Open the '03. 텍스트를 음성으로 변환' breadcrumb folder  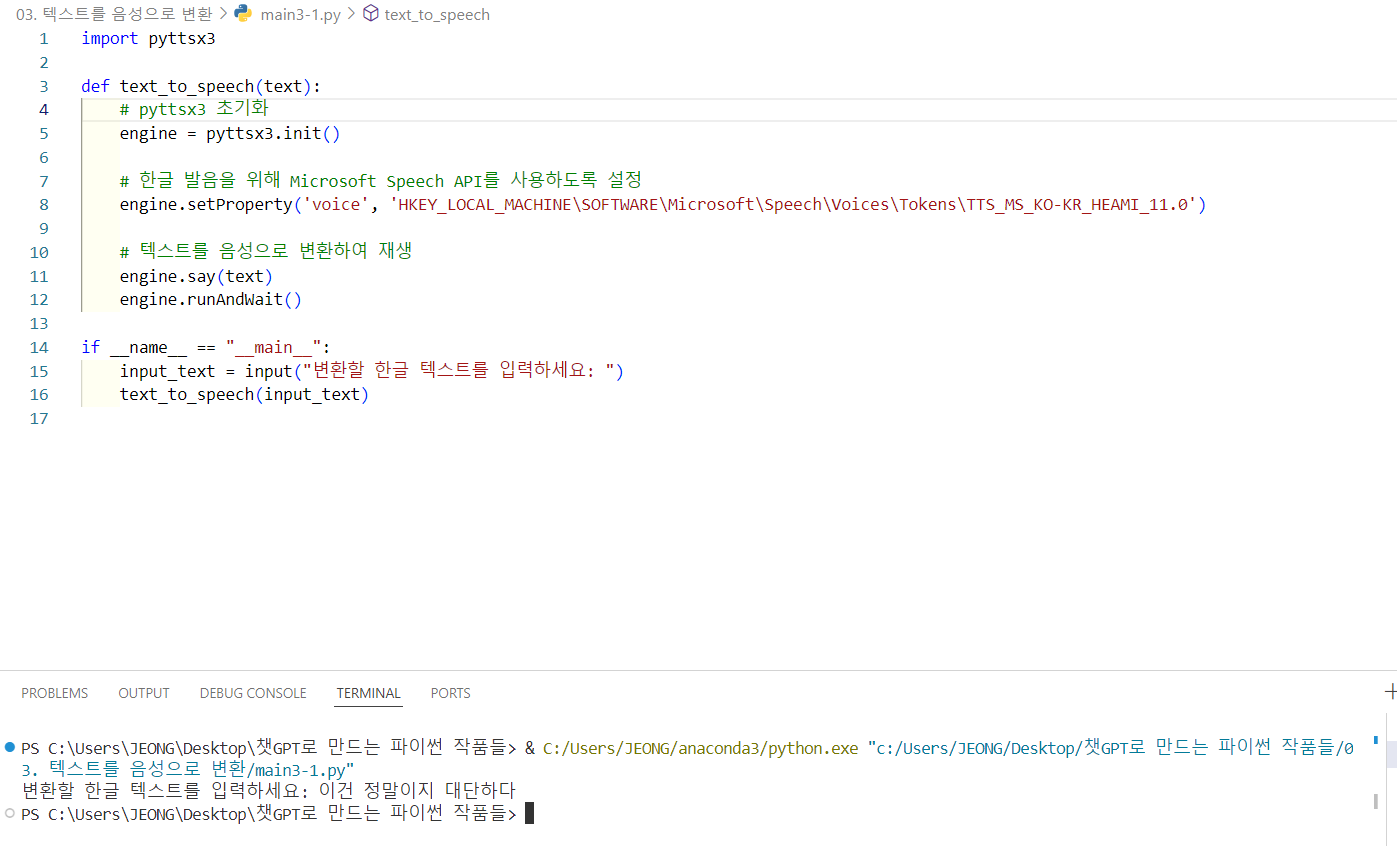[x=114, y=15]
